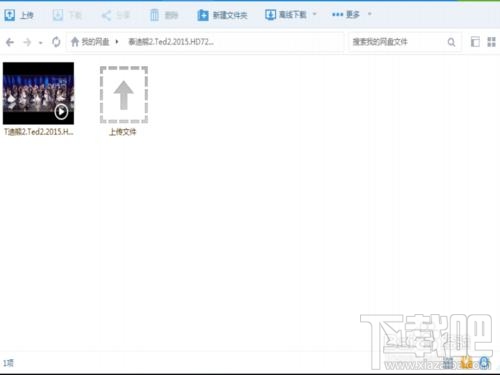Toggle the preview pane layout icon
Screen dimensions: 500x375
[475, 42]
